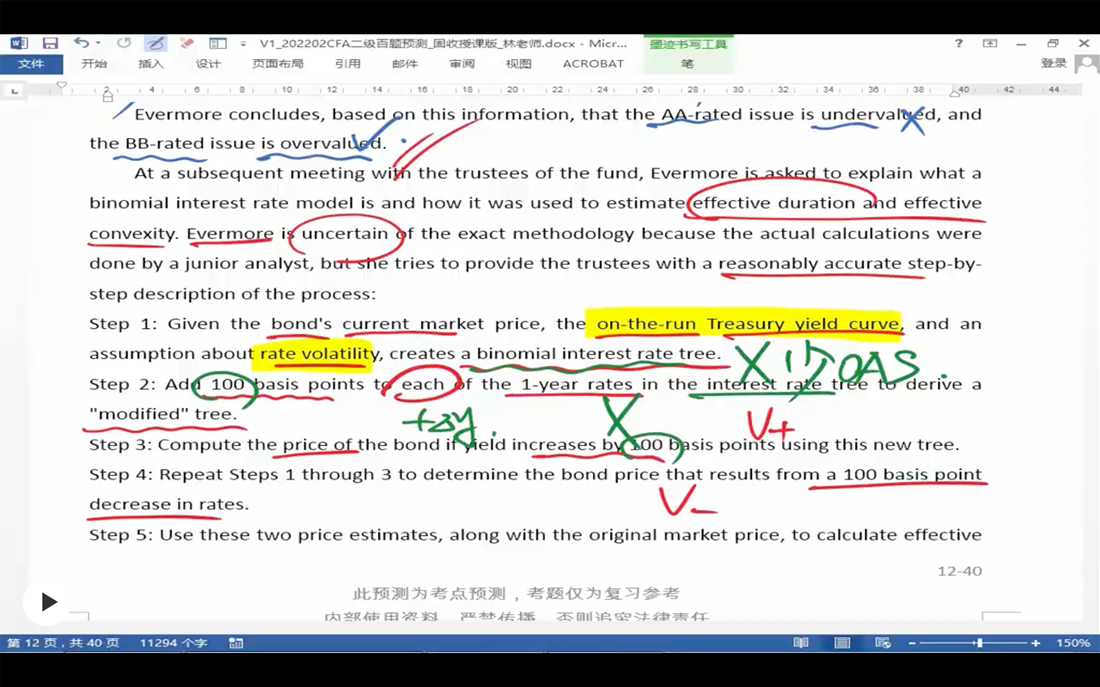Toggle the ink pen drawing tool

tap(155, 44)
